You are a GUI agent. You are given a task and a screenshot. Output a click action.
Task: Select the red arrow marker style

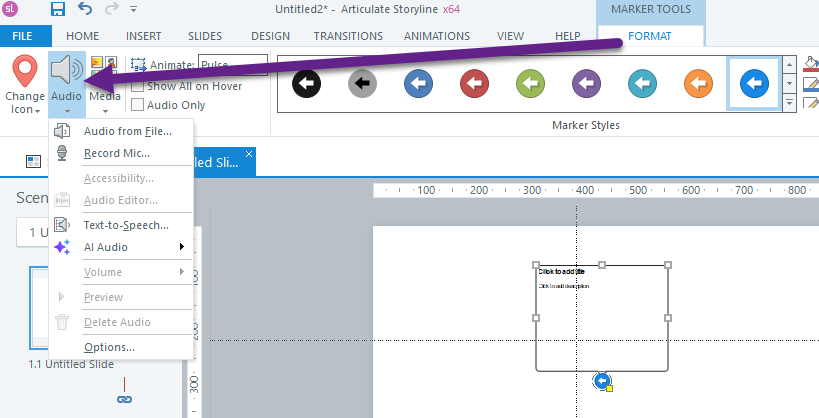point(474,84)
